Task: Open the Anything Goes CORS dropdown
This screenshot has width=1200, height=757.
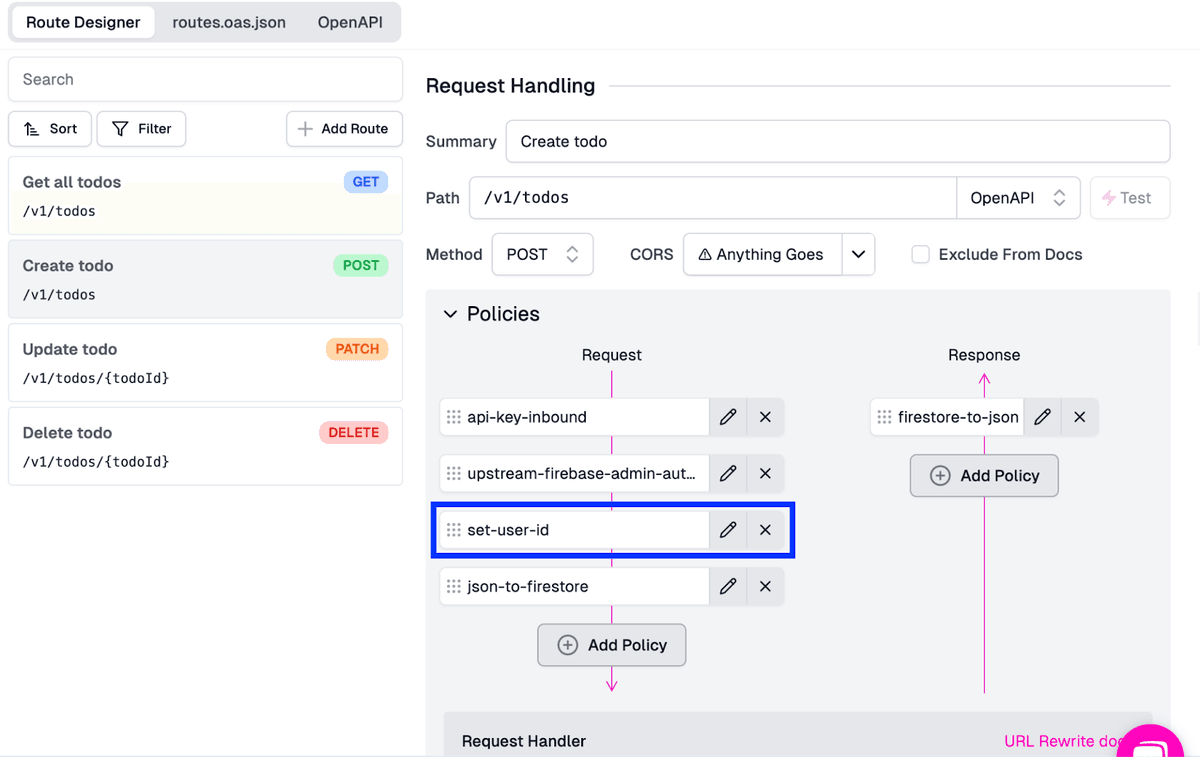Action: tap(858, 254)
